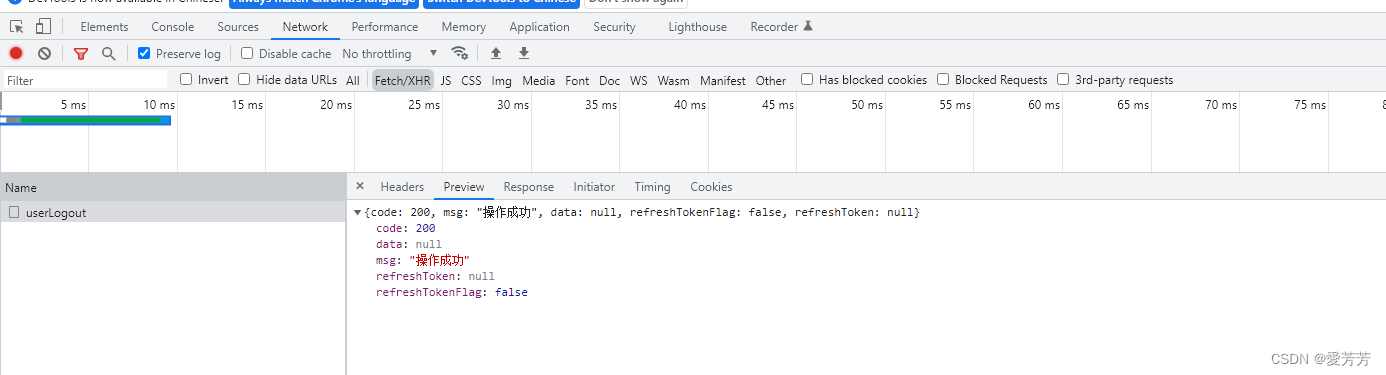Enable Has blocked cookies checkbox
The height and width of the screenshot is (375, 1386).
807,79
